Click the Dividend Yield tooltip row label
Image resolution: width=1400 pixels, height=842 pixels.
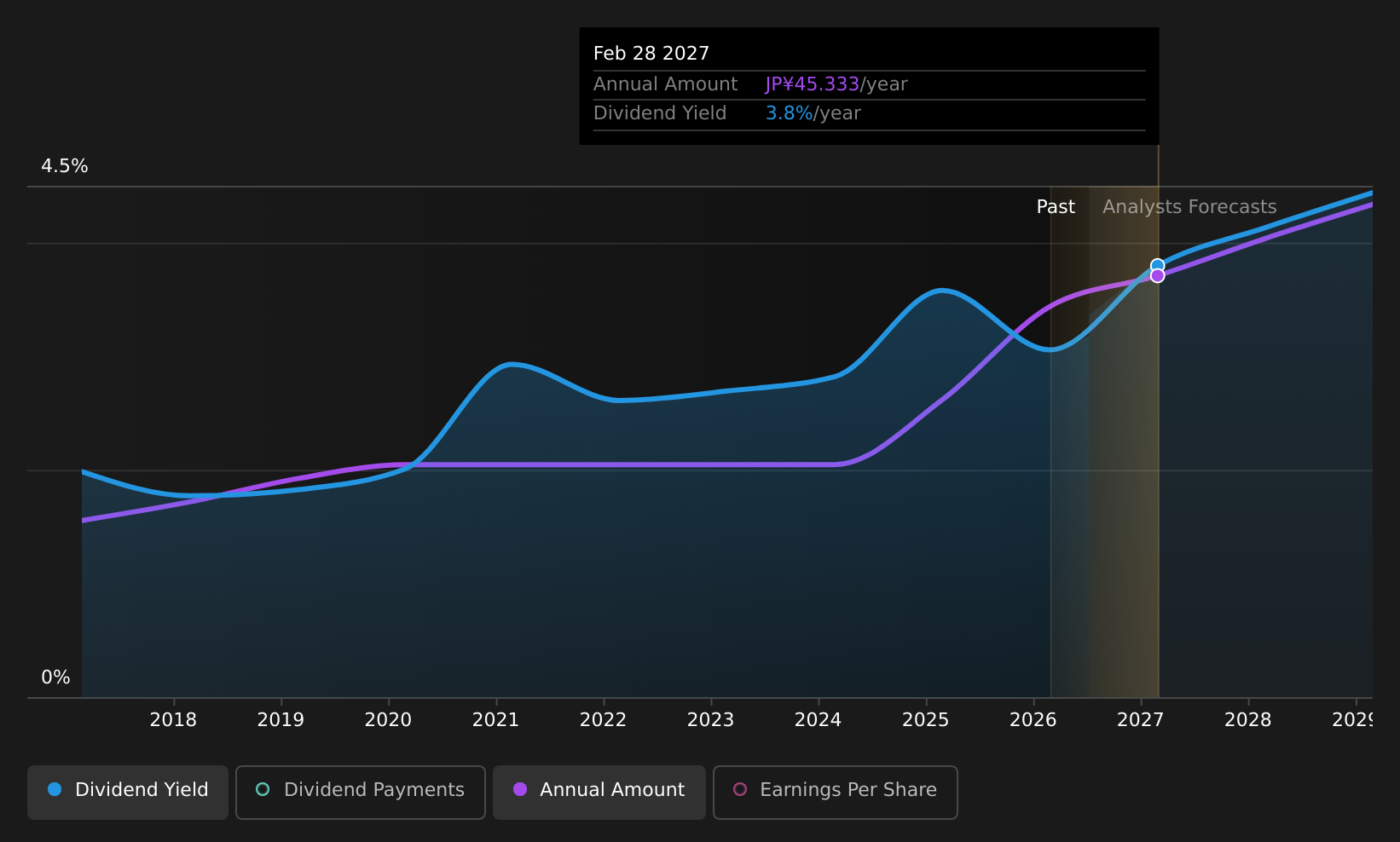pyautogui.click(x=660, y=113)
